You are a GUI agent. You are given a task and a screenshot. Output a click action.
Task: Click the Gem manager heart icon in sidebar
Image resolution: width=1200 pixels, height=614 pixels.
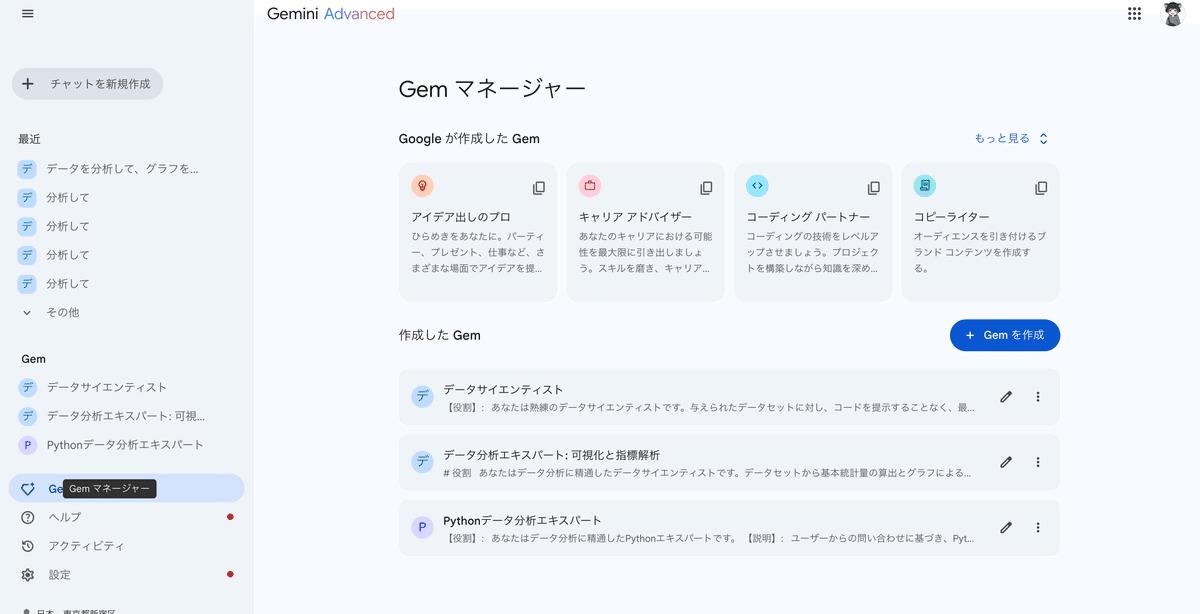(x=28, y=488)
